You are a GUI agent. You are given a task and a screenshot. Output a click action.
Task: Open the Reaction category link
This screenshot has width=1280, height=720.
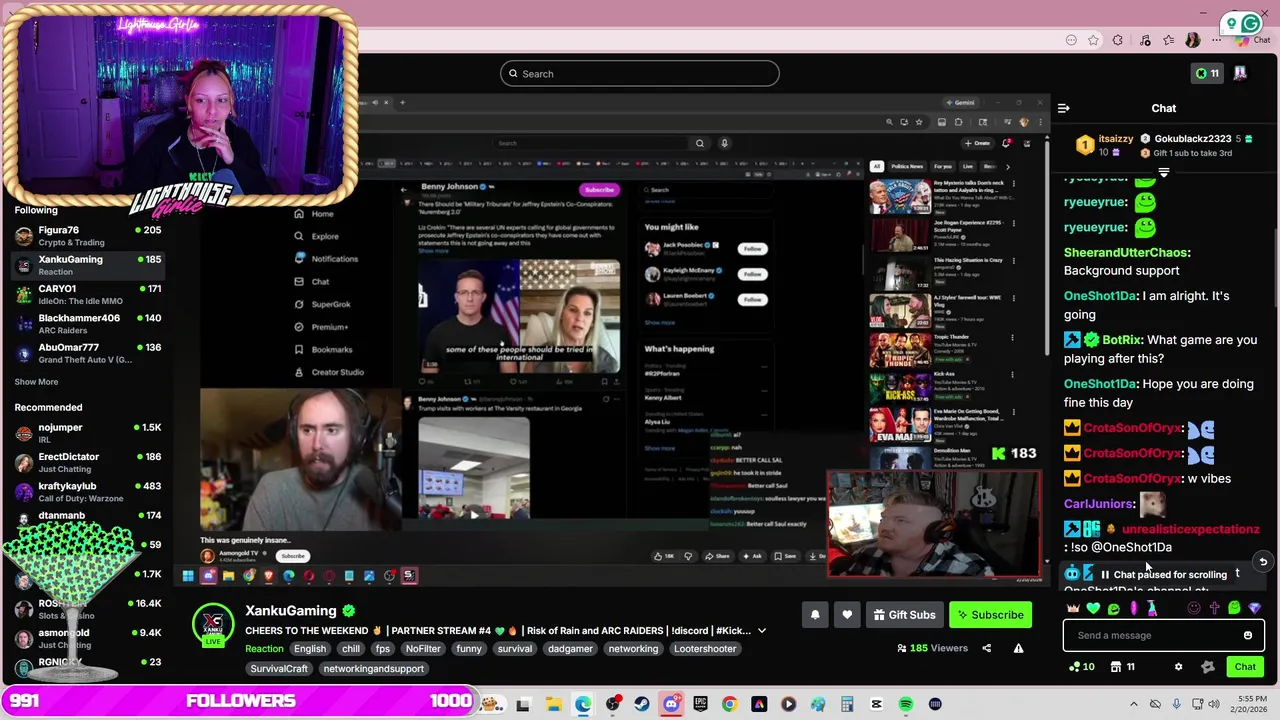264,649
